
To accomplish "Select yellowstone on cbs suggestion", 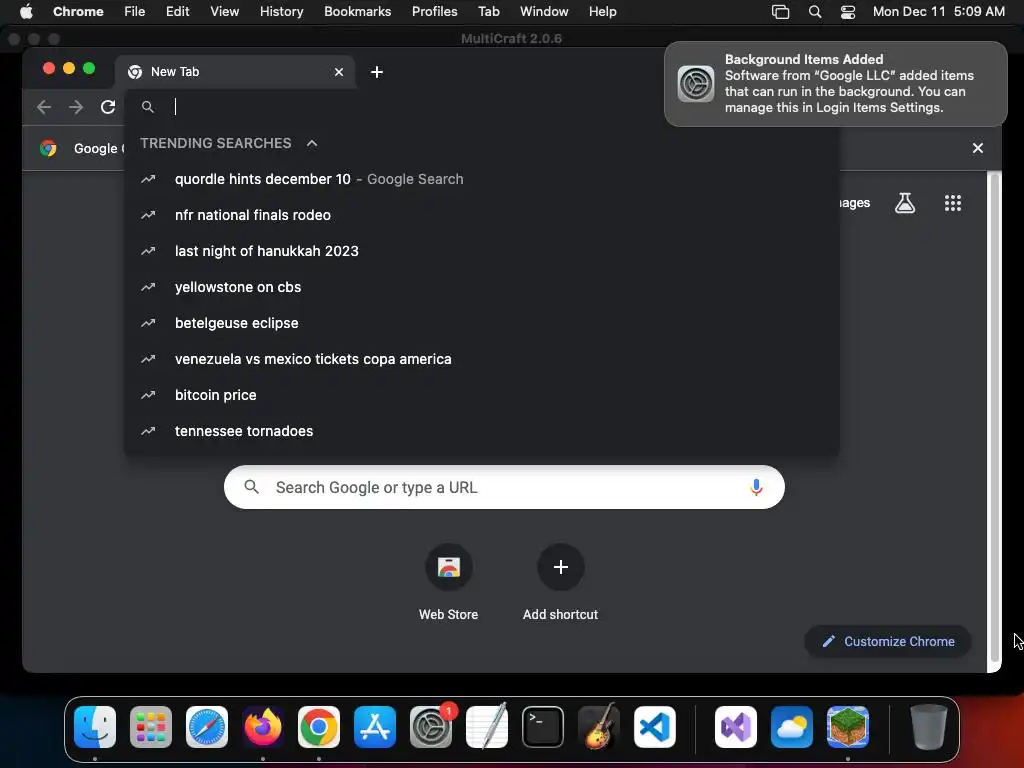I will click(x=482, y=287).
